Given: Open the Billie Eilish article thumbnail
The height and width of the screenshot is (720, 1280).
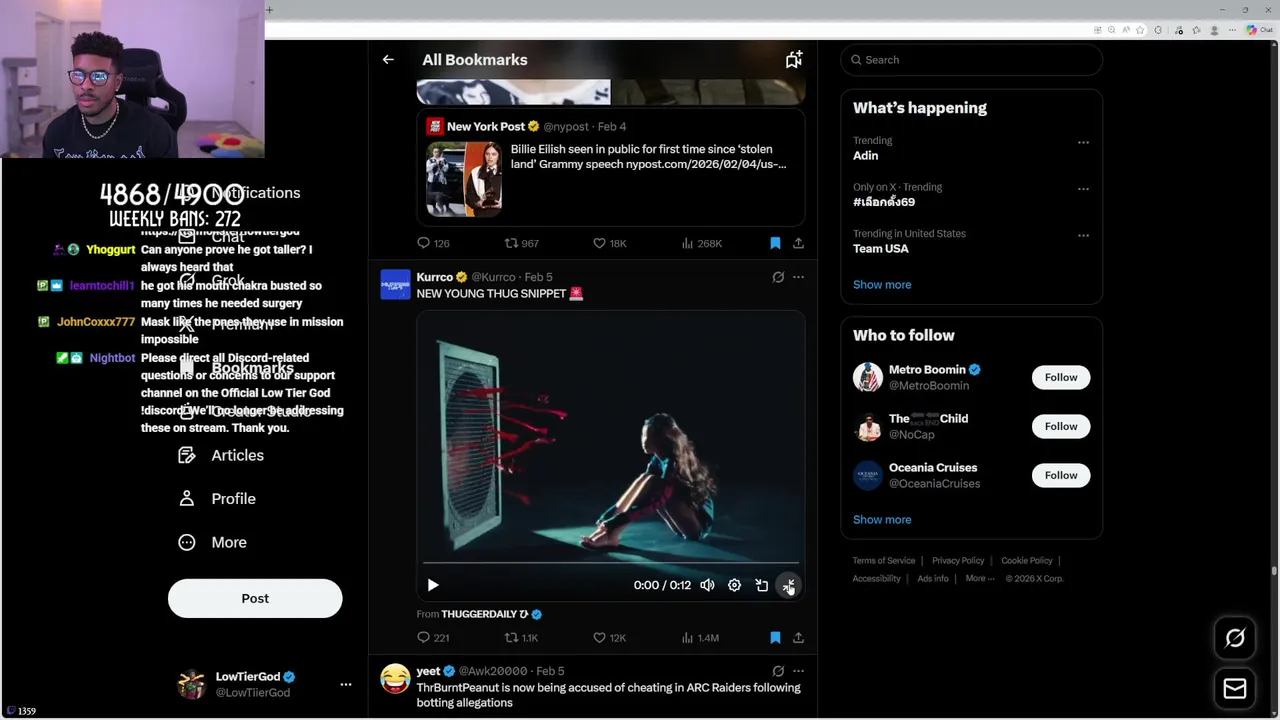Looking at the screenshot, I should coord(464,179).
